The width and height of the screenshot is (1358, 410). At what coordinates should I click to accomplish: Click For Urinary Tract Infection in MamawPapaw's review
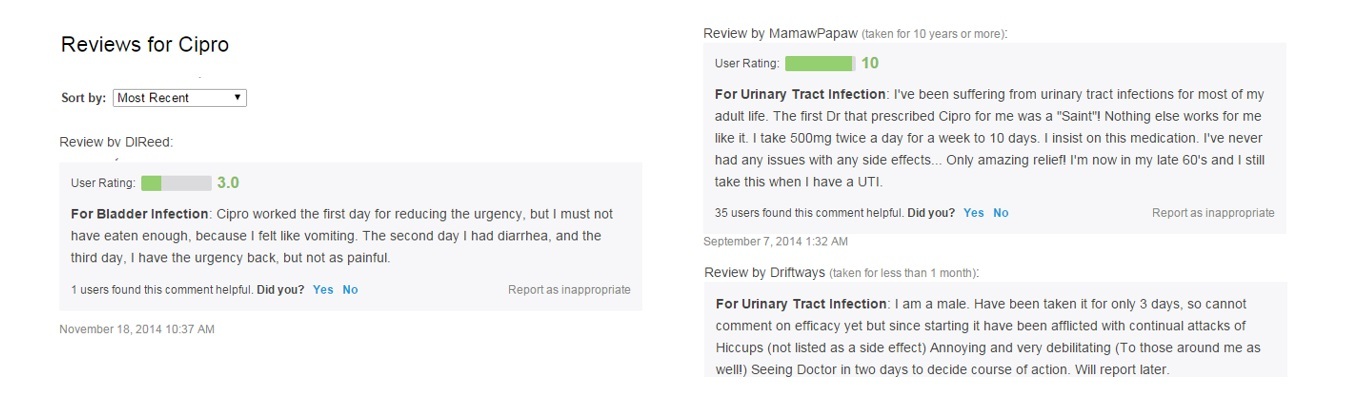pos(801,94)
